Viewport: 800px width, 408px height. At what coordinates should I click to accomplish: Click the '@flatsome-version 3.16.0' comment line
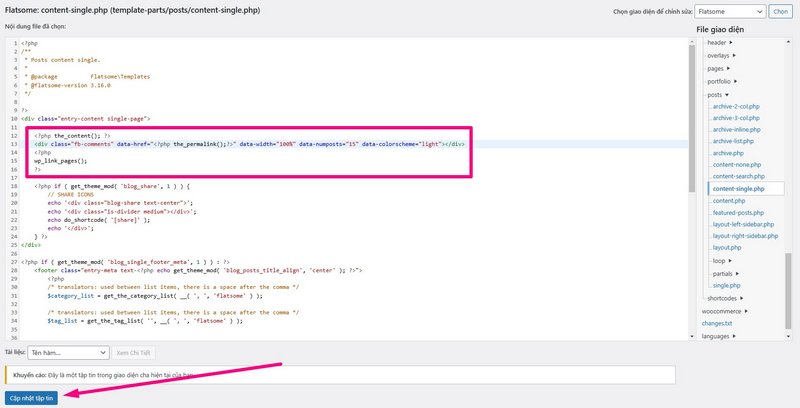click(x=67, y=85)
